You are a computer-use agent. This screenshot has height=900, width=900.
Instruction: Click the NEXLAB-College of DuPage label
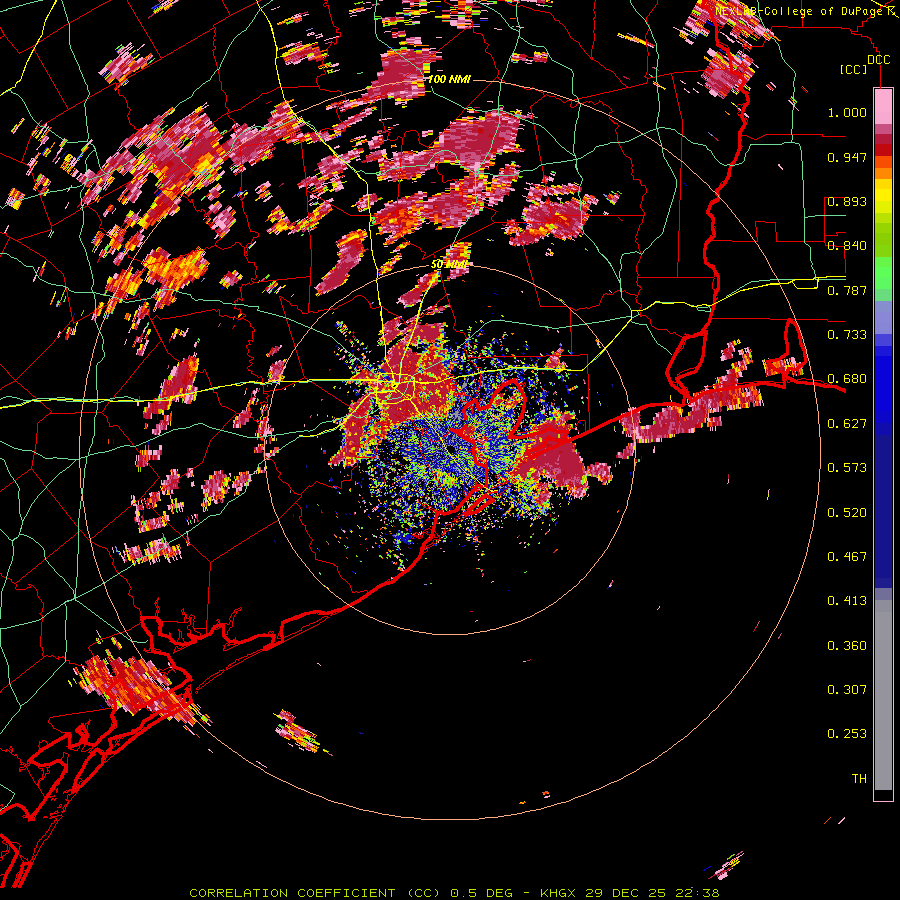799,11
